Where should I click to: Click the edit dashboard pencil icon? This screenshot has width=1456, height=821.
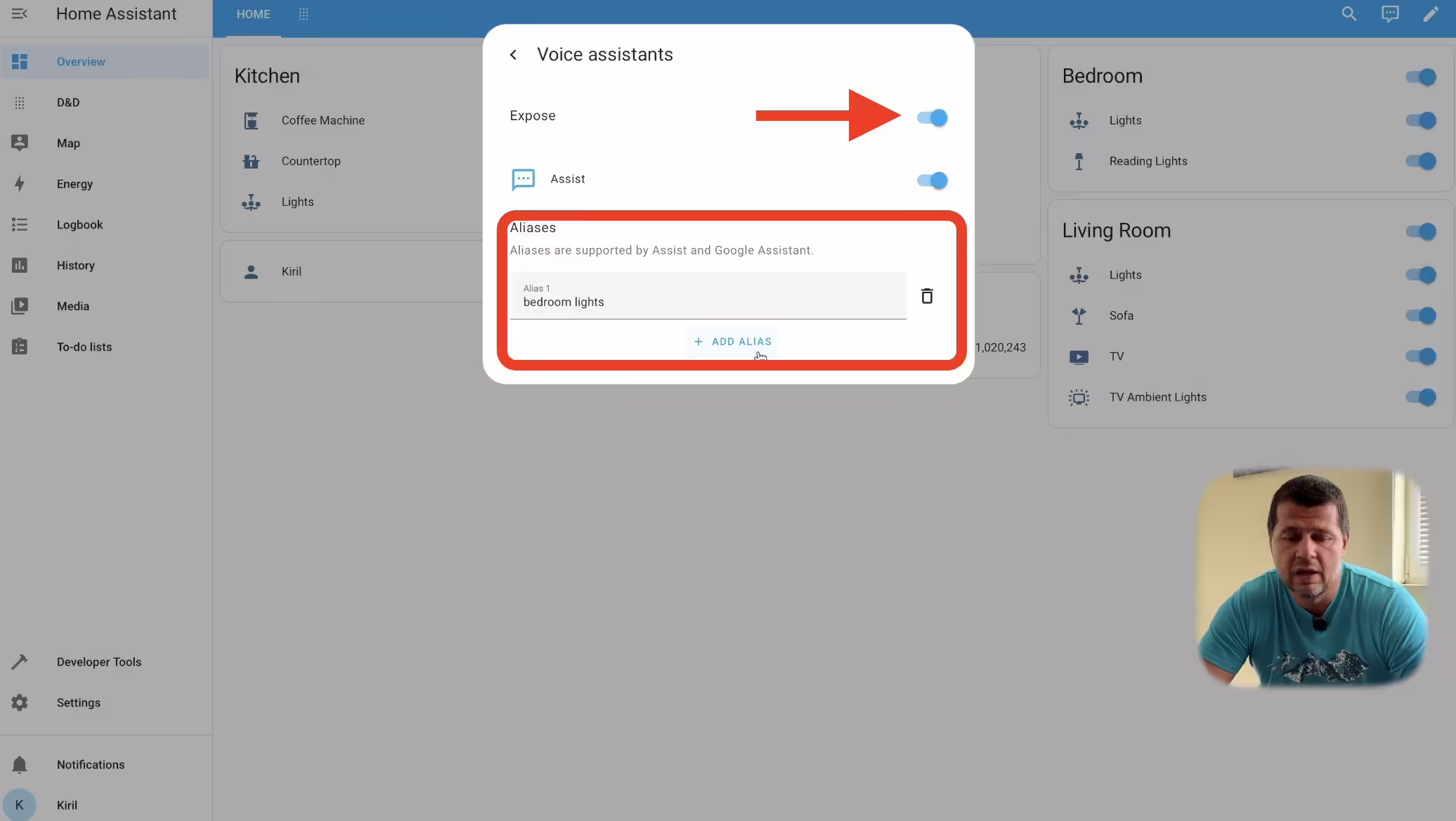(x=1431, y=14)
